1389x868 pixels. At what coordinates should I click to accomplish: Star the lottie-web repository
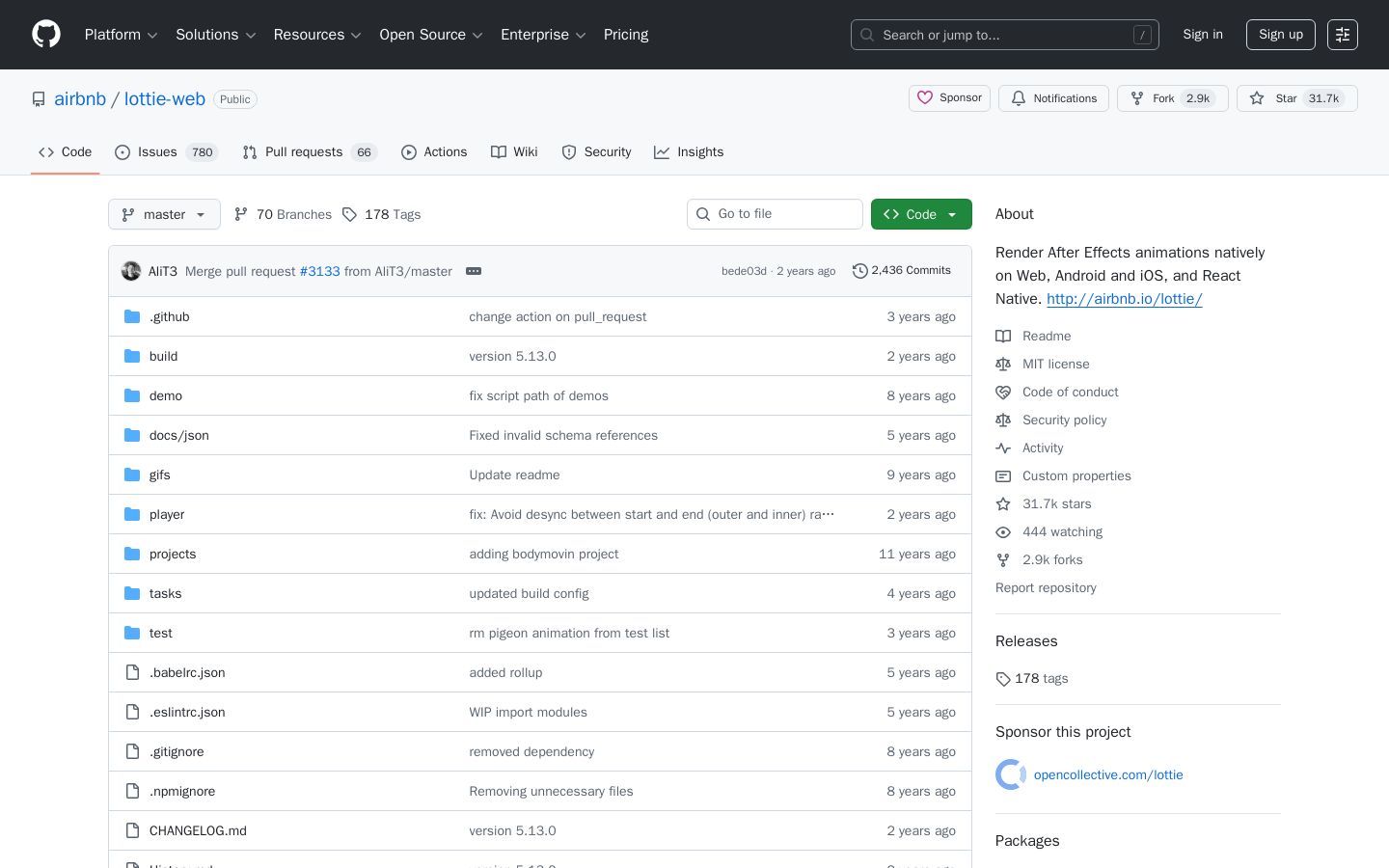(x=1296, y=98)
